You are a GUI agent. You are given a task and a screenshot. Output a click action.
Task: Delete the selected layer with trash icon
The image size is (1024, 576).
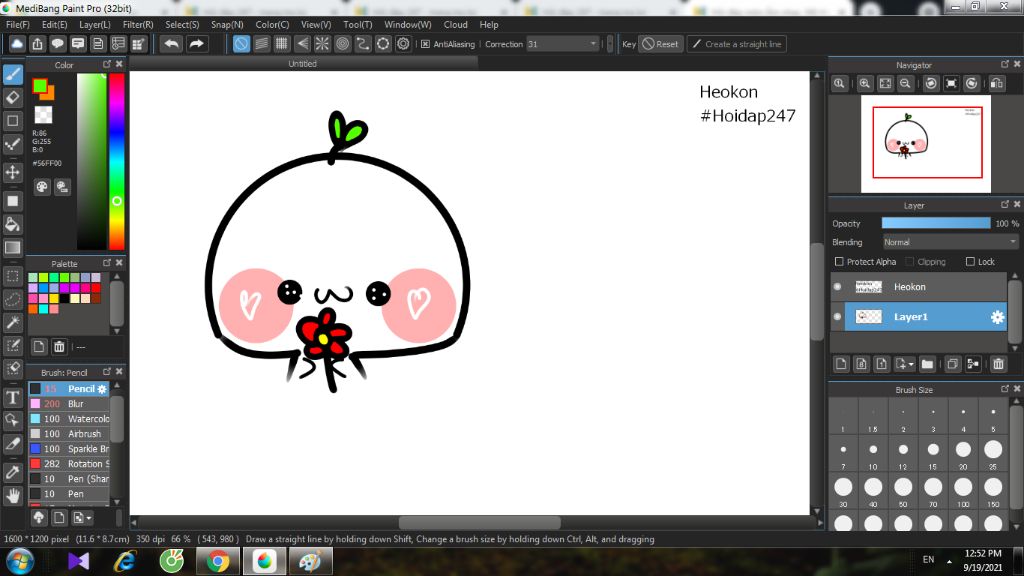(x=998, y=364)
